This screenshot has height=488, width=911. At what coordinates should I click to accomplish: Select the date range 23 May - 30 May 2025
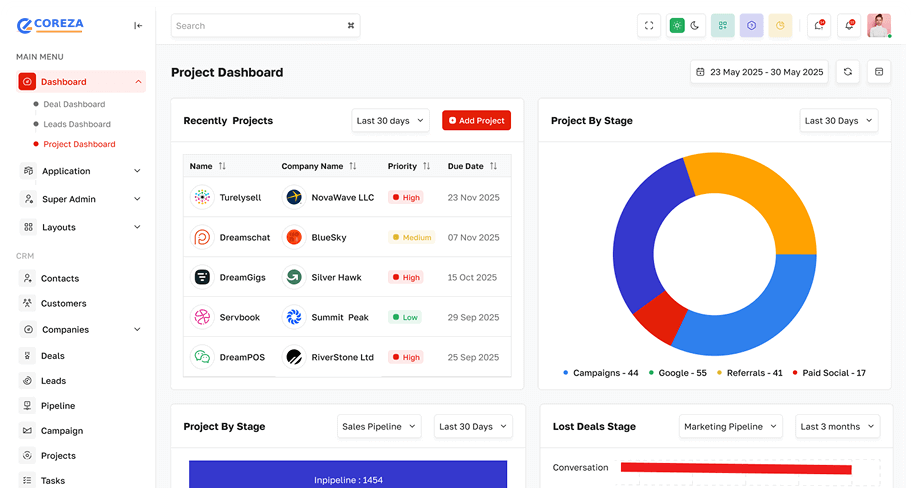click(759, 72)
